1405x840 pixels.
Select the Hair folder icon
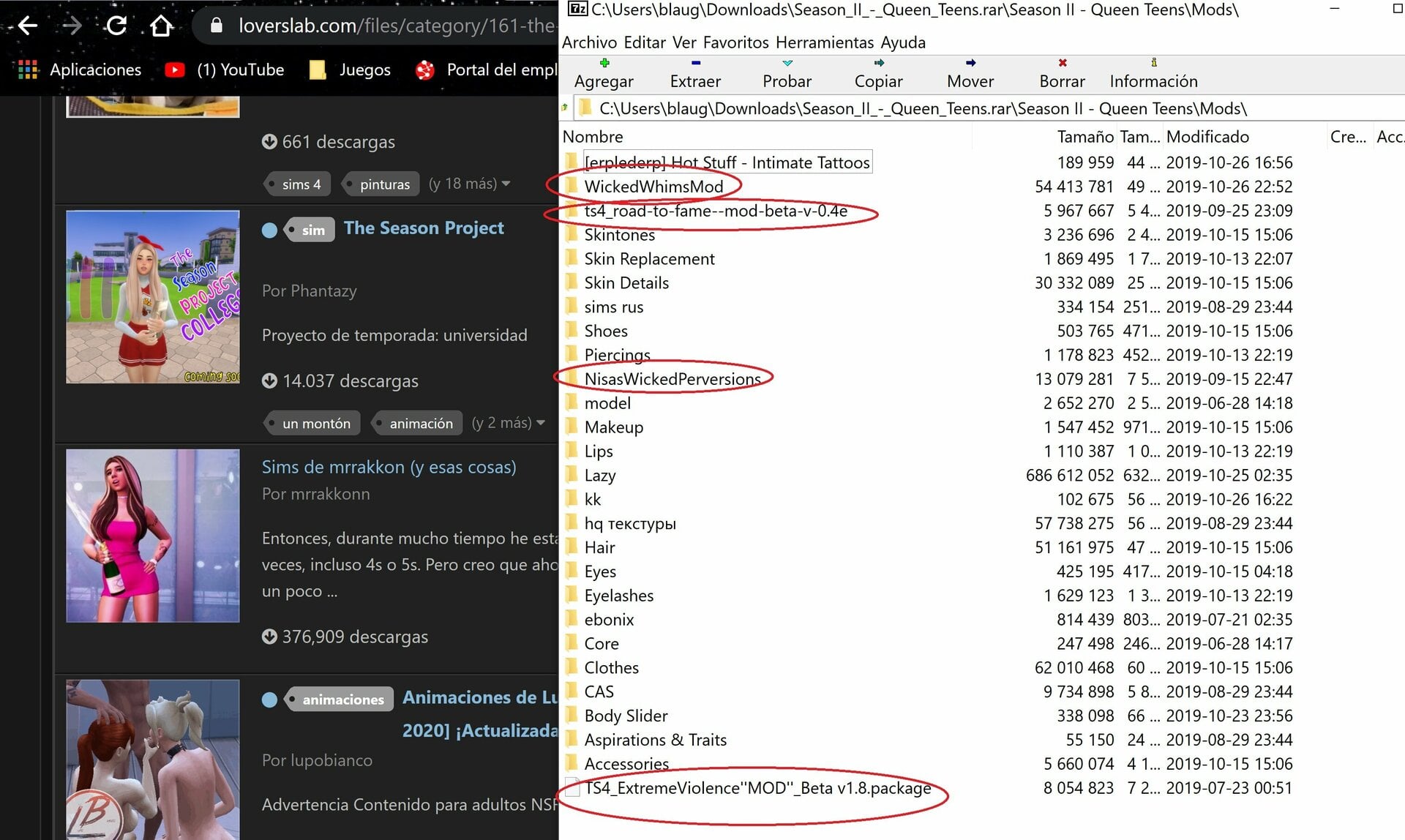[572, 547]
